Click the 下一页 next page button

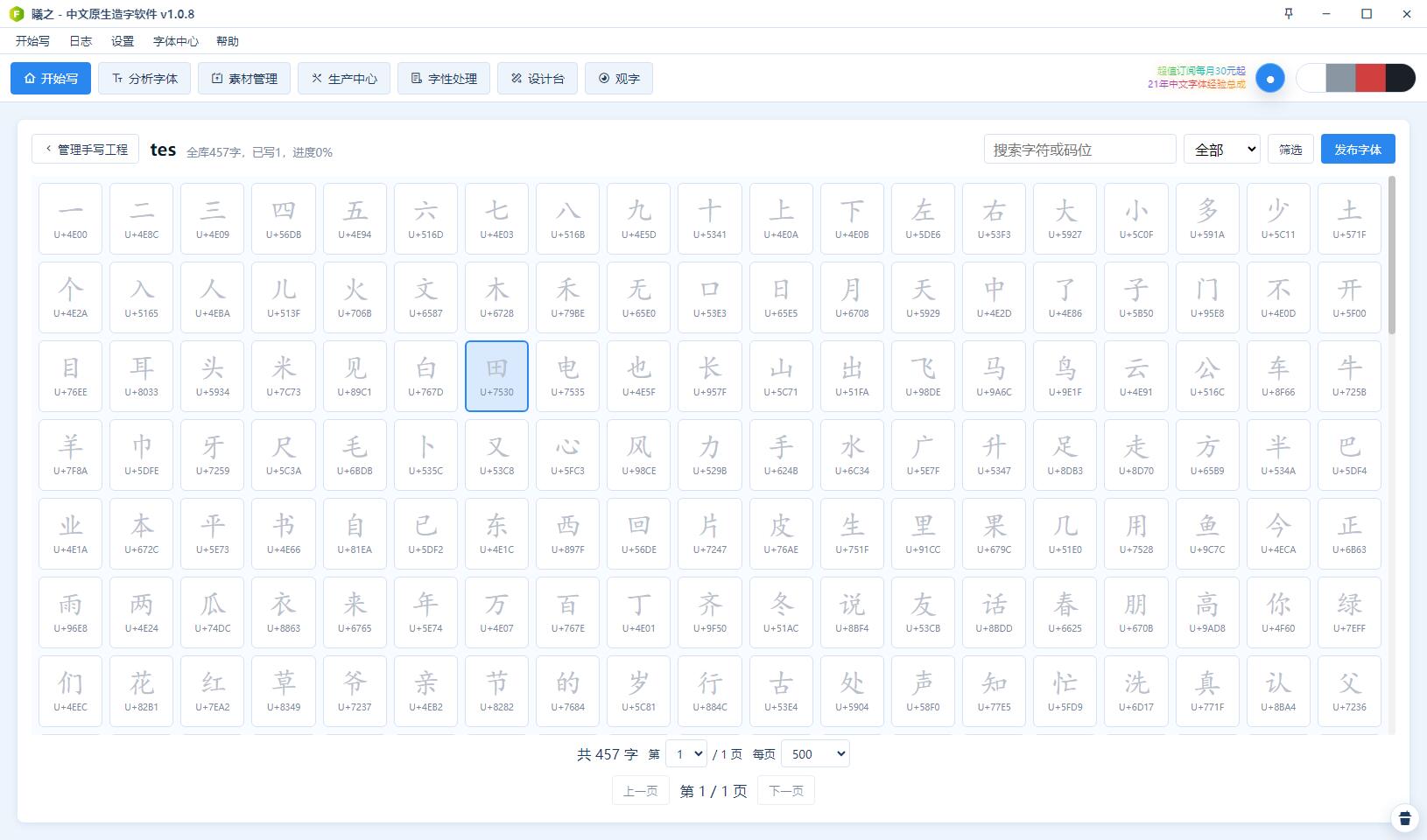tap(786, 791)
